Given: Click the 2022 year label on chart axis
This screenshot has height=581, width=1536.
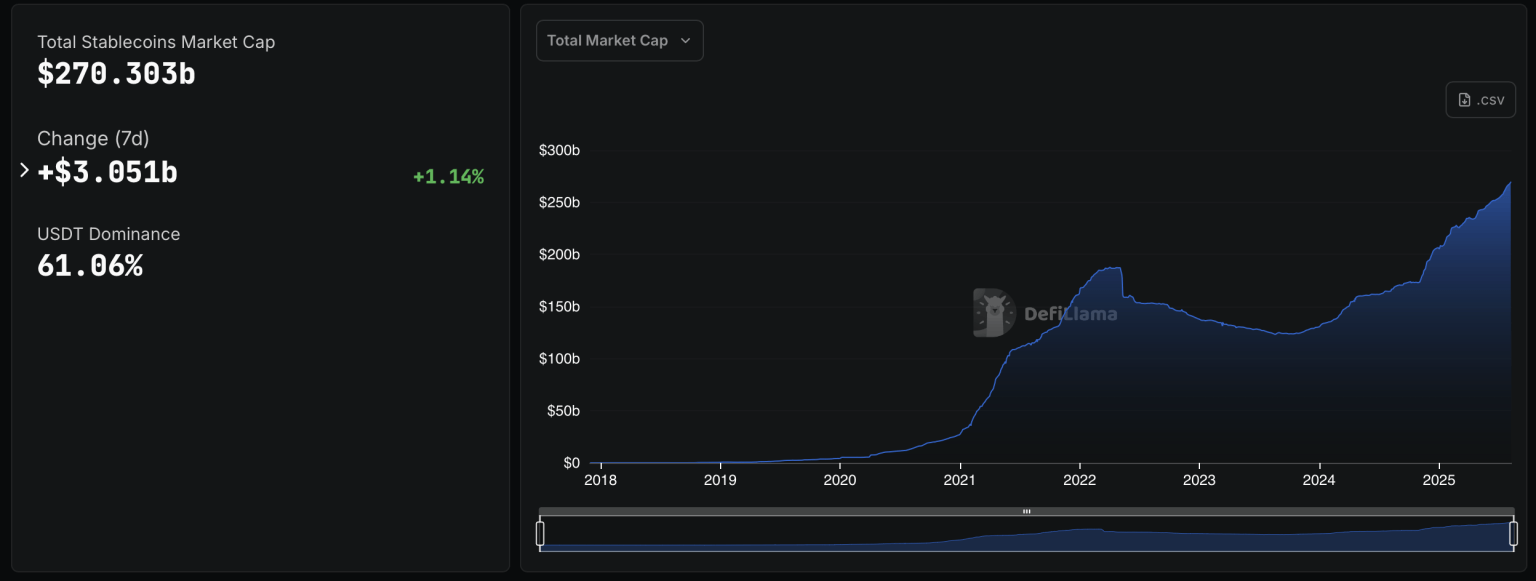Looking at the screenshot, I should [1080, 480].
